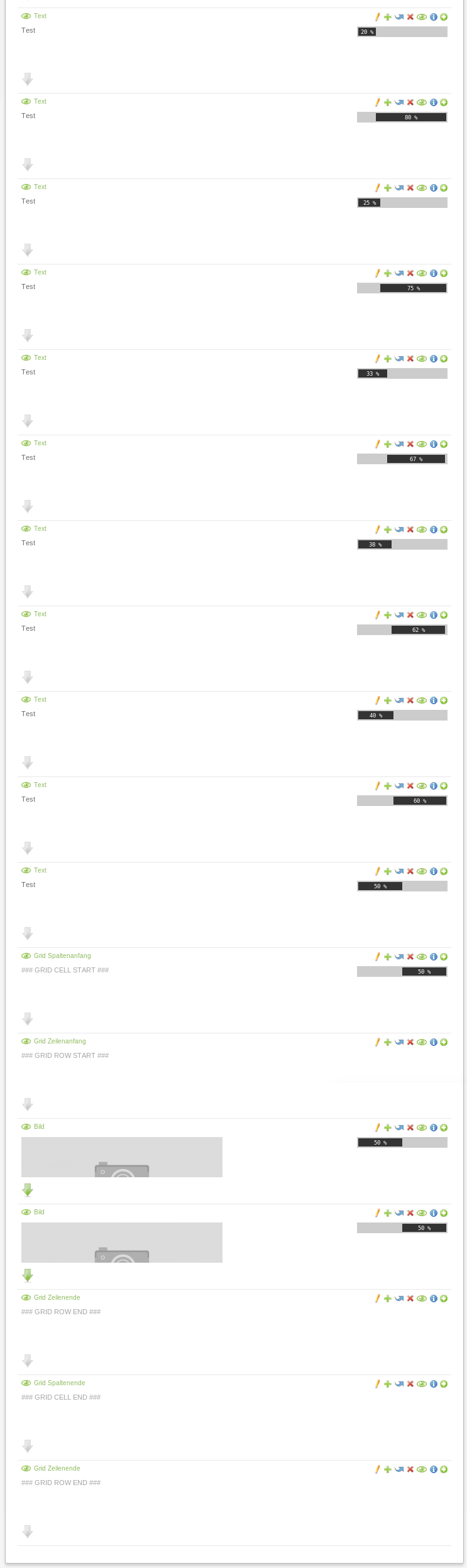Screen dimensions: 467x1568
Task: Hide the Grid Spaltenende element via toolbar eye
Action: (x=422, y=1384)
